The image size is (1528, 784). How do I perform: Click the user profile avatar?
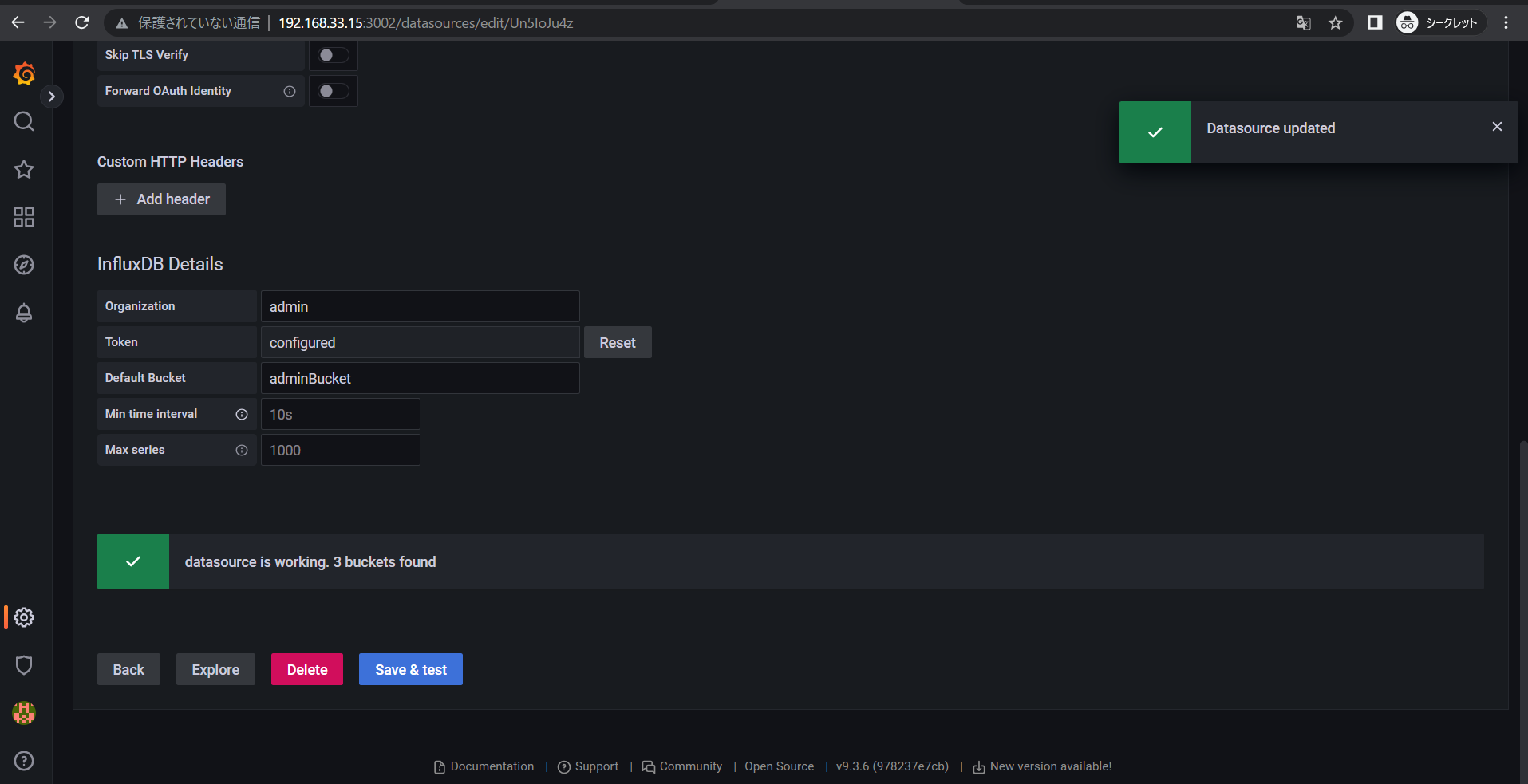[24, 713]
